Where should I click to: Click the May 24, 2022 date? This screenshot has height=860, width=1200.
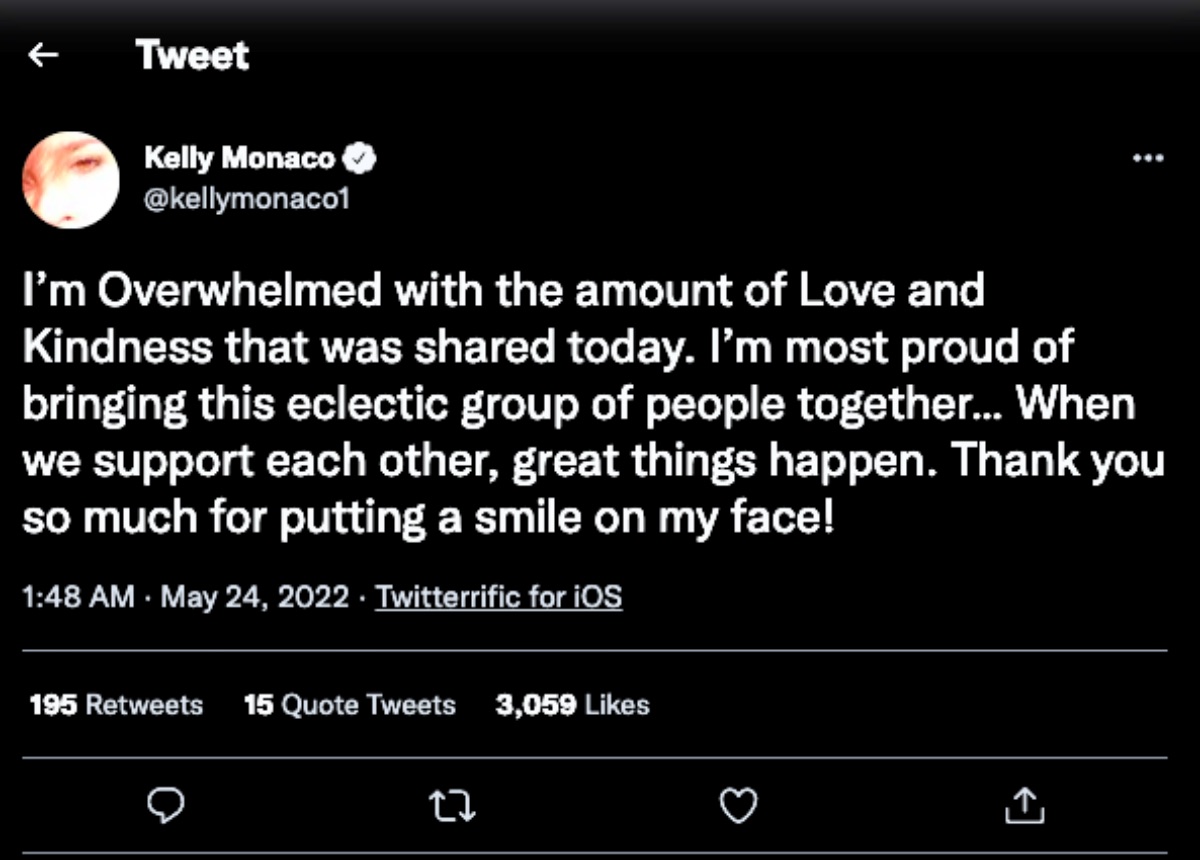coord(255,598)
